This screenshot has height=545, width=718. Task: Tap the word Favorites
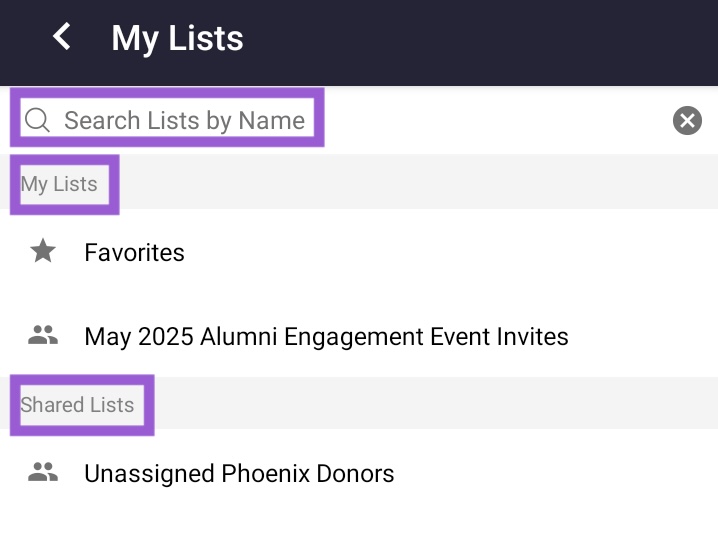[134, 252]
